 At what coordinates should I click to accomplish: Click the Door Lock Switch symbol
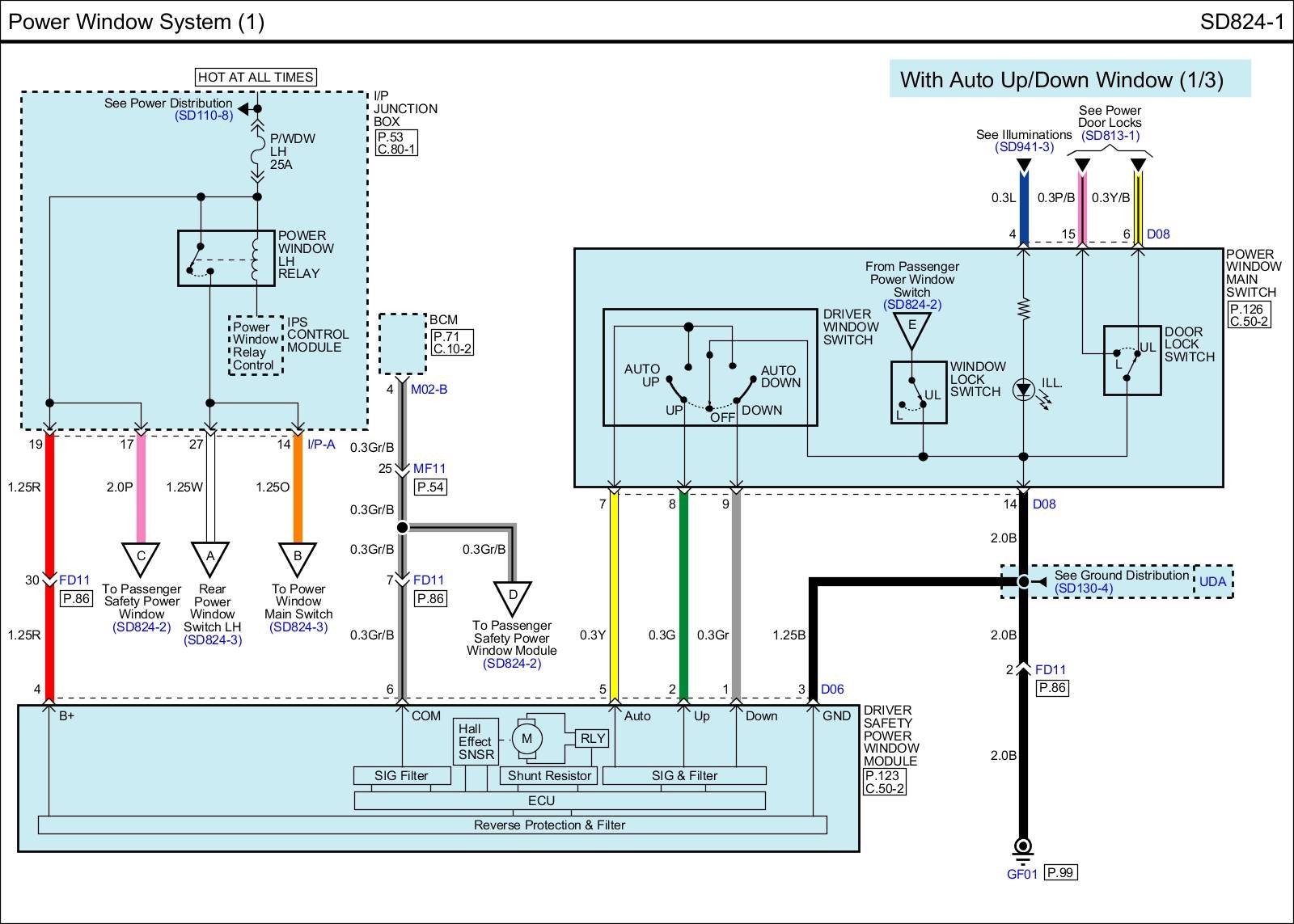coord(1131,361)
